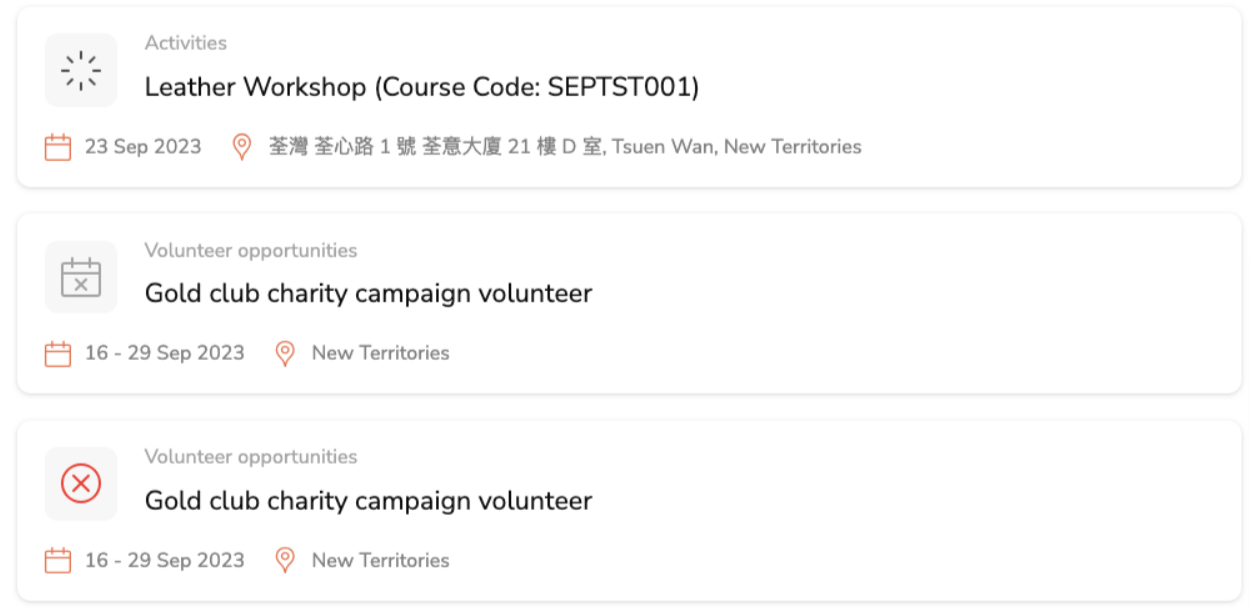Click Volunteer opportunities label above the cancelled-calendar card title

tap(250, 250)
